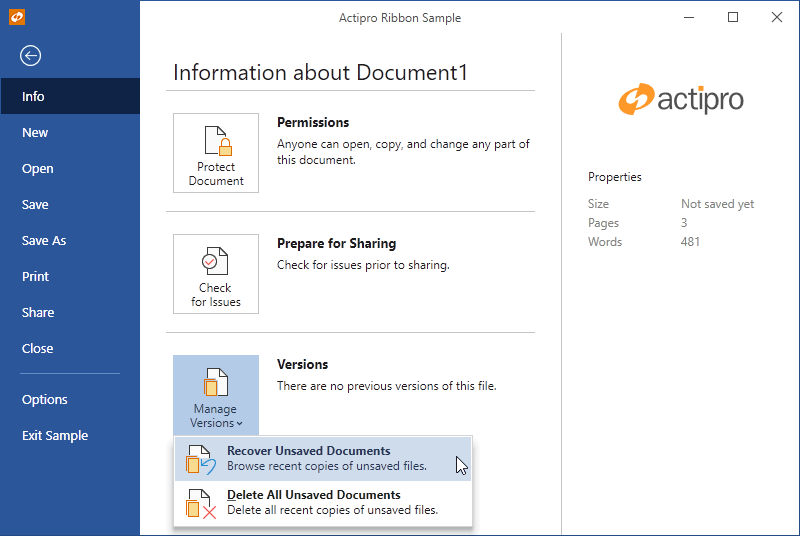Switch to the Share section

point(38,313)
